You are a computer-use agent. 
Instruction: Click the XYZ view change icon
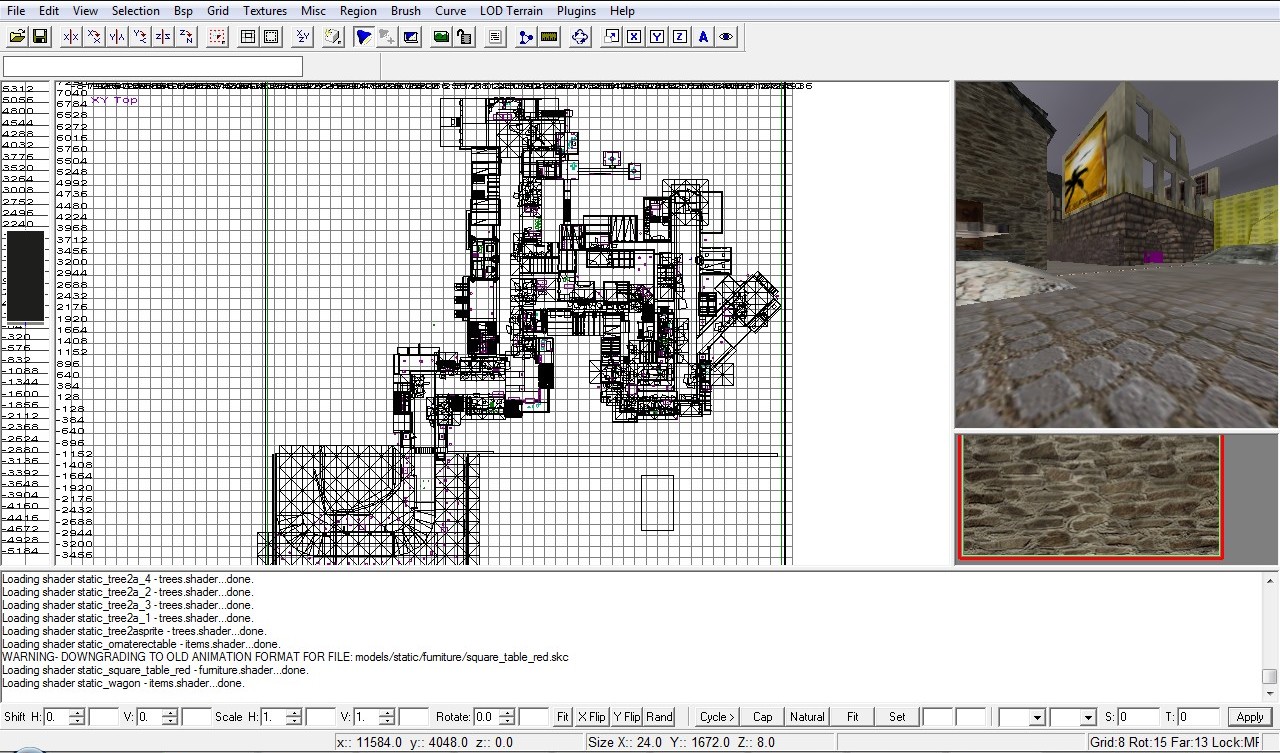pos(302,37)
